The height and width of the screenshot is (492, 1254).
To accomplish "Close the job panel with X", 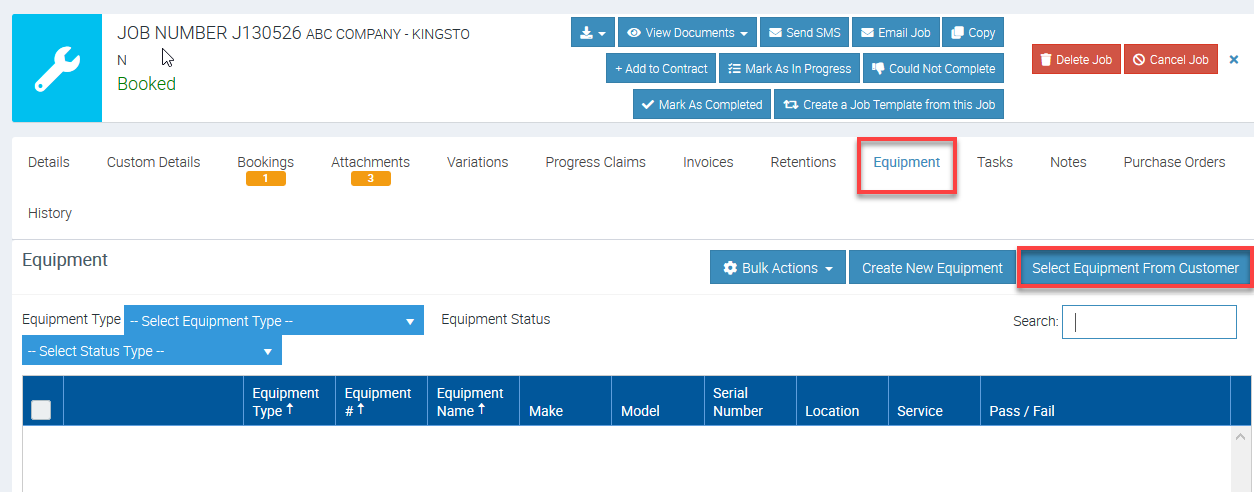I will point(1233,60).
